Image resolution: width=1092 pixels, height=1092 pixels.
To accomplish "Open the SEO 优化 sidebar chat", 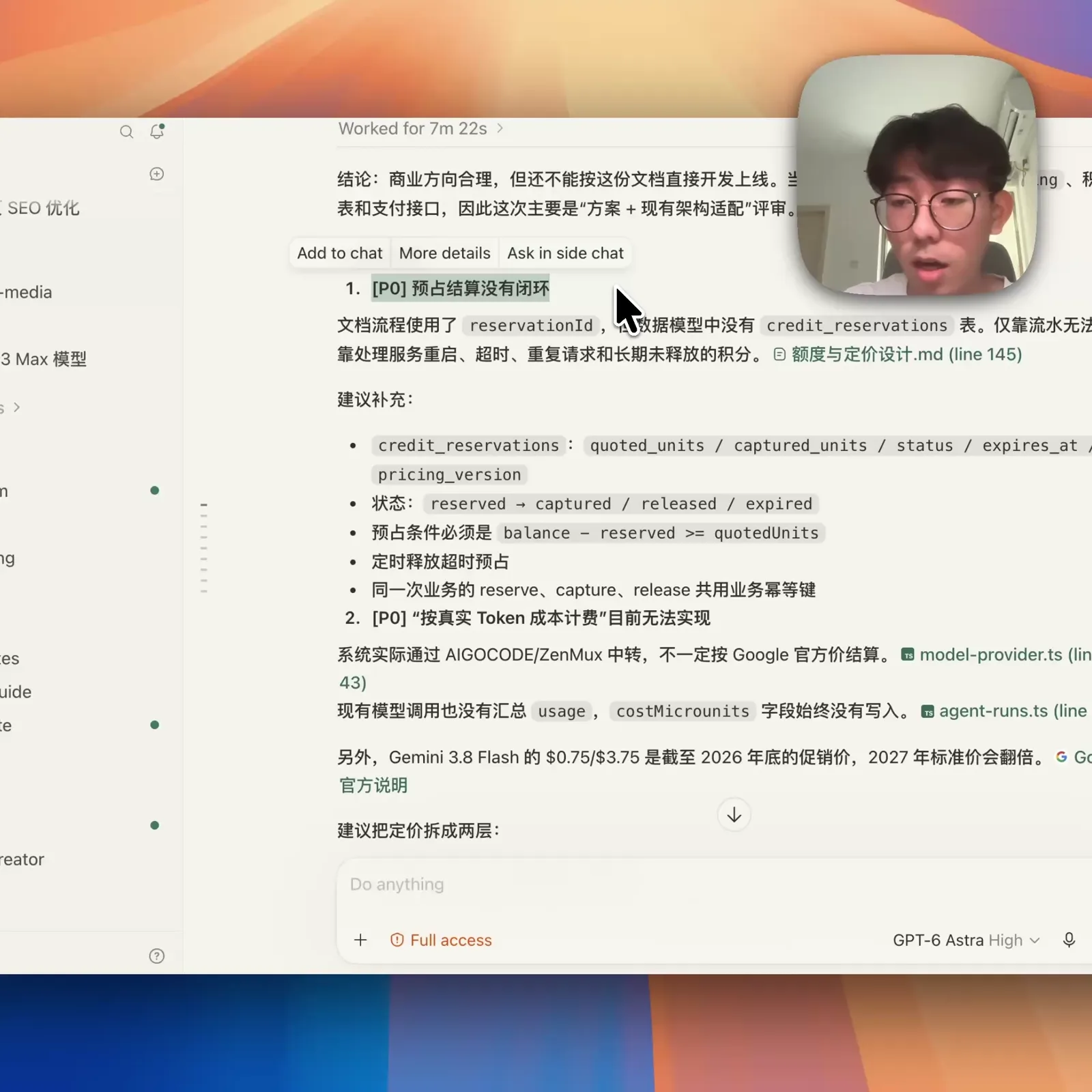I will 42,208.
